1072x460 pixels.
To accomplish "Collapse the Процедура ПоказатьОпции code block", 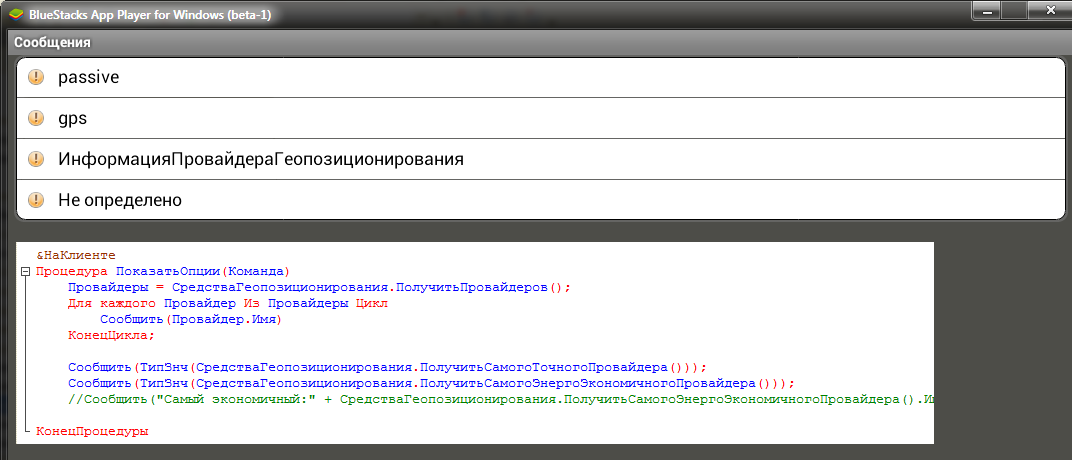I will 24,272.
